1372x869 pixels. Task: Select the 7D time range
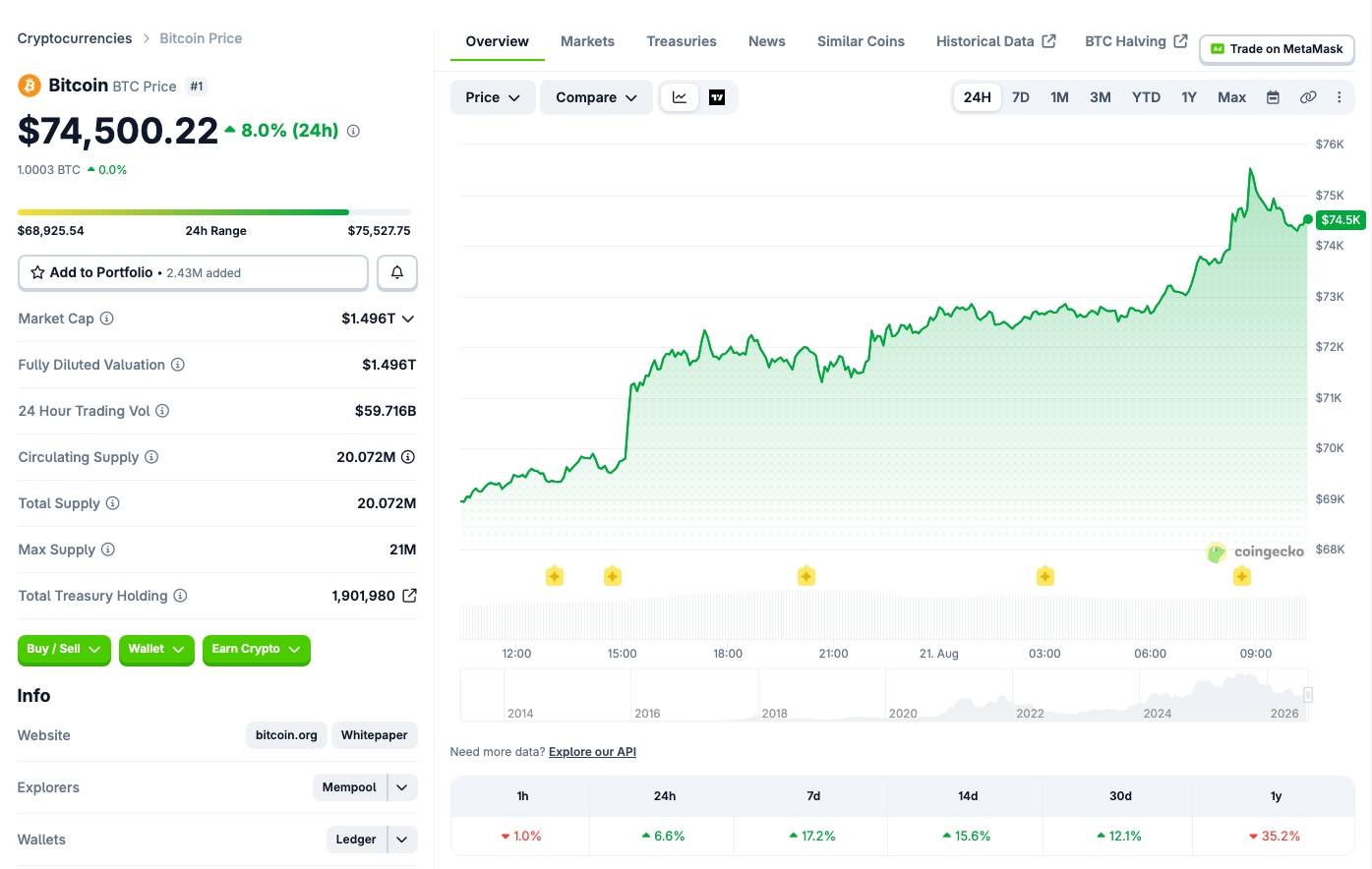(1021, 97)
